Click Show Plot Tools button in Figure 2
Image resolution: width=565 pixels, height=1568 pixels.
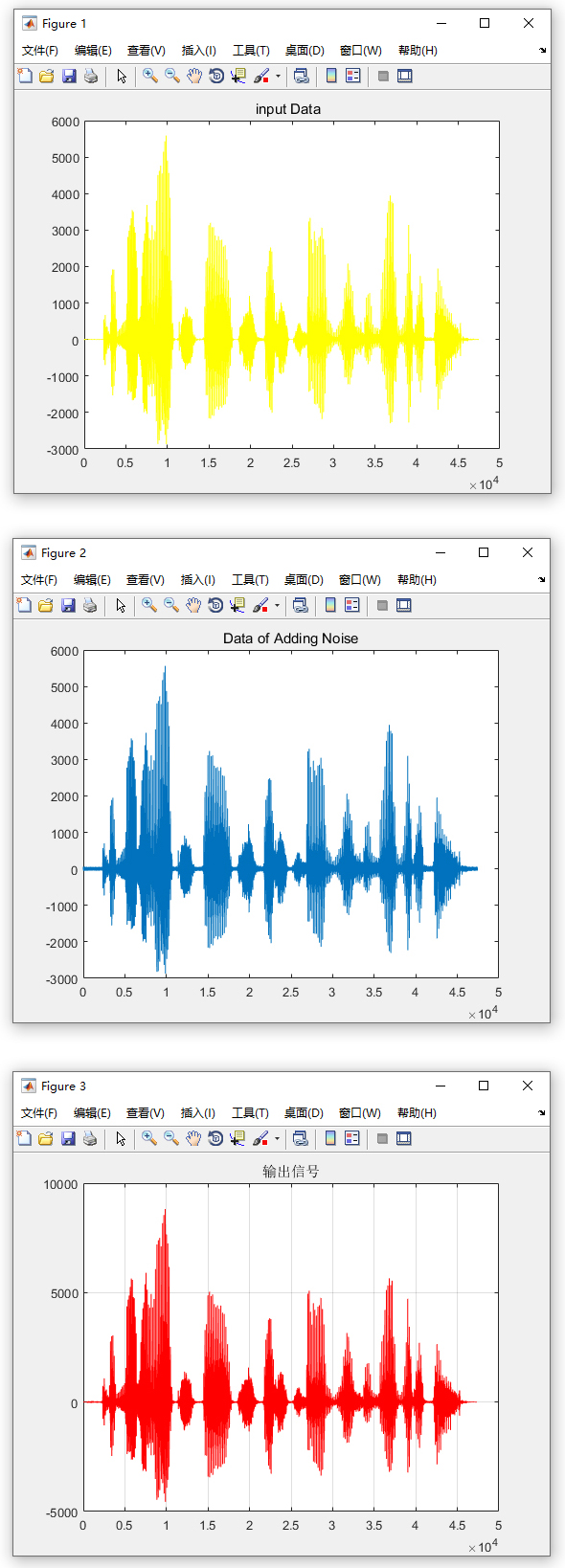(x=404, y=605)
